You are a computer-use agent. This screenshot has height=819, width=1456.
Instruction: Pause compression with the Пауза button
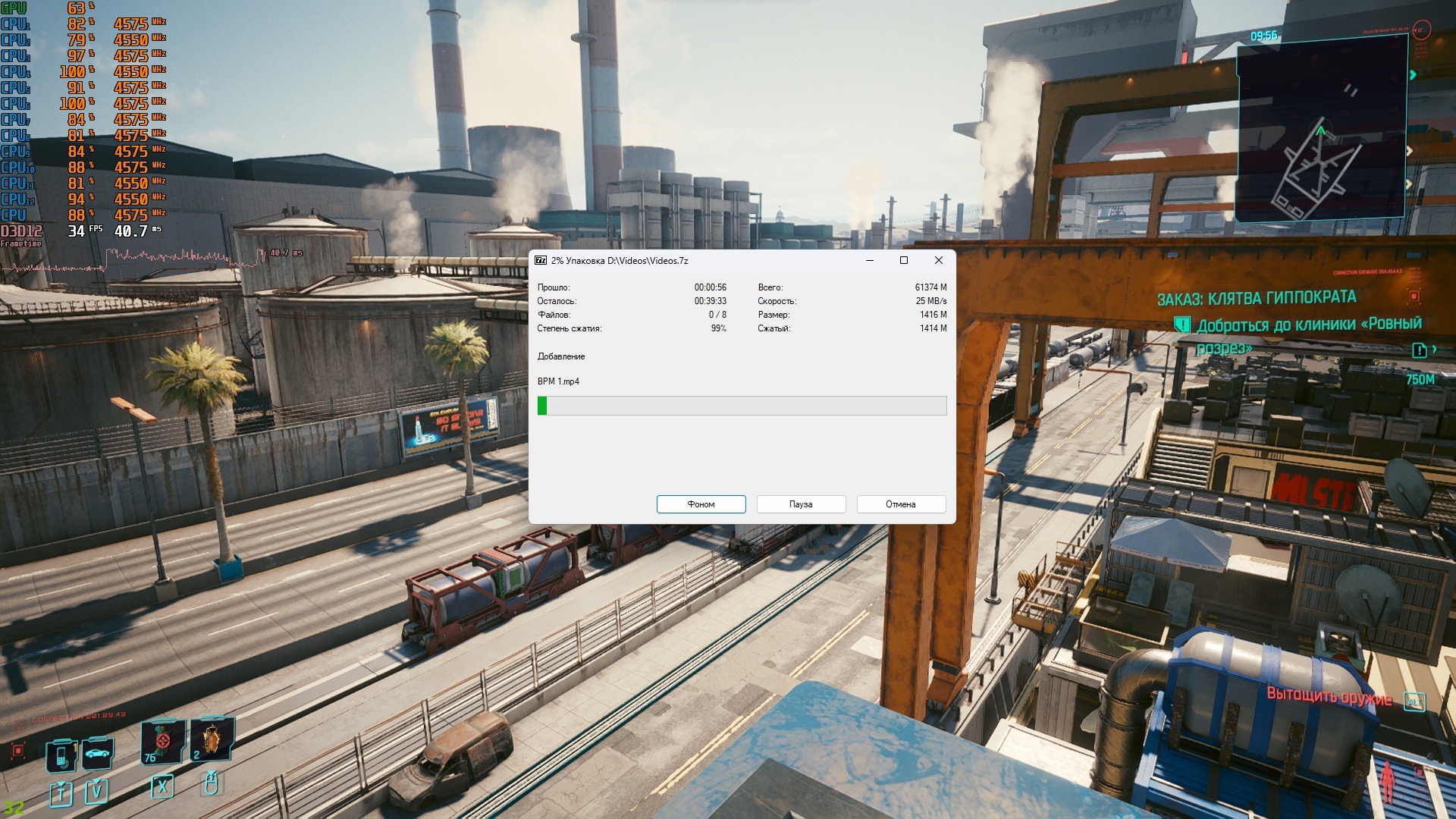801,504
